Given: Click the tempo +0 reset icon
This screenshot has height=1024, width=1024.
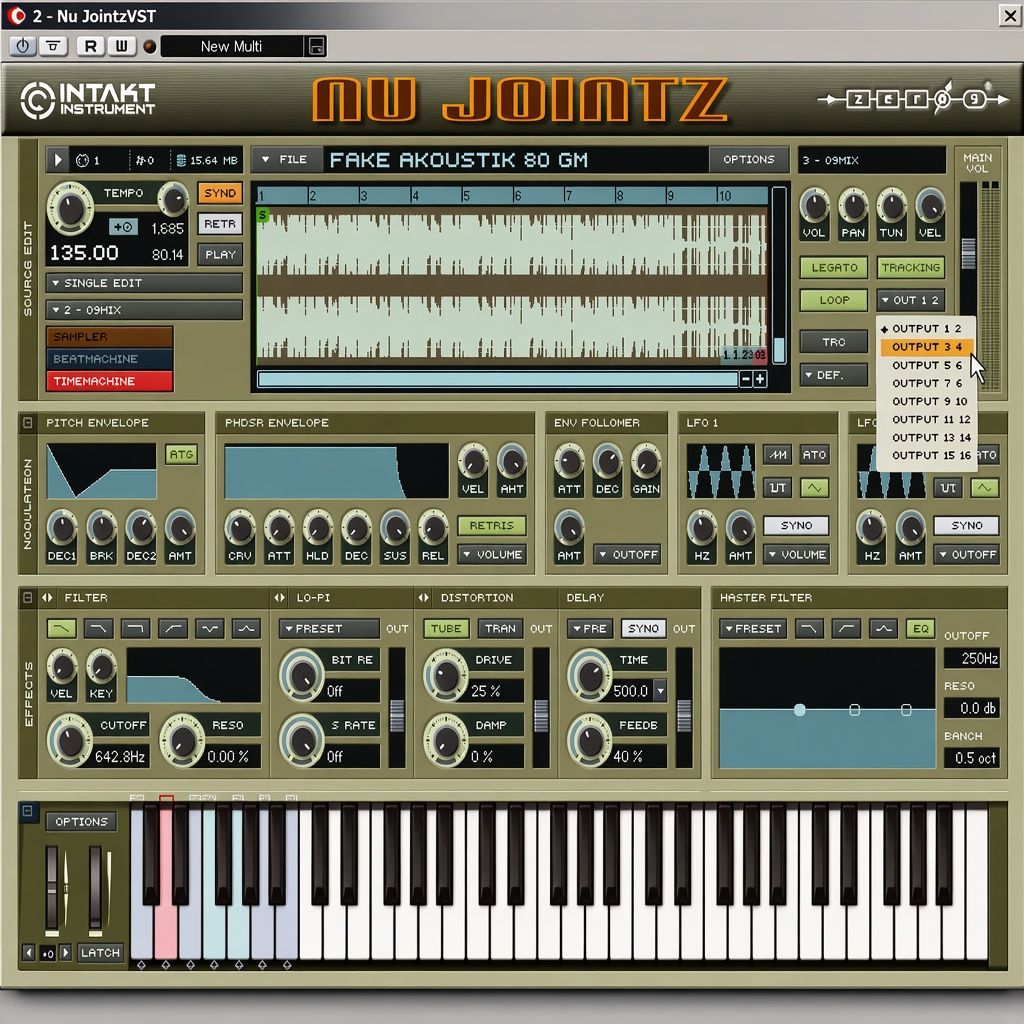Looking at the screenshot, I should click(123, 227).
